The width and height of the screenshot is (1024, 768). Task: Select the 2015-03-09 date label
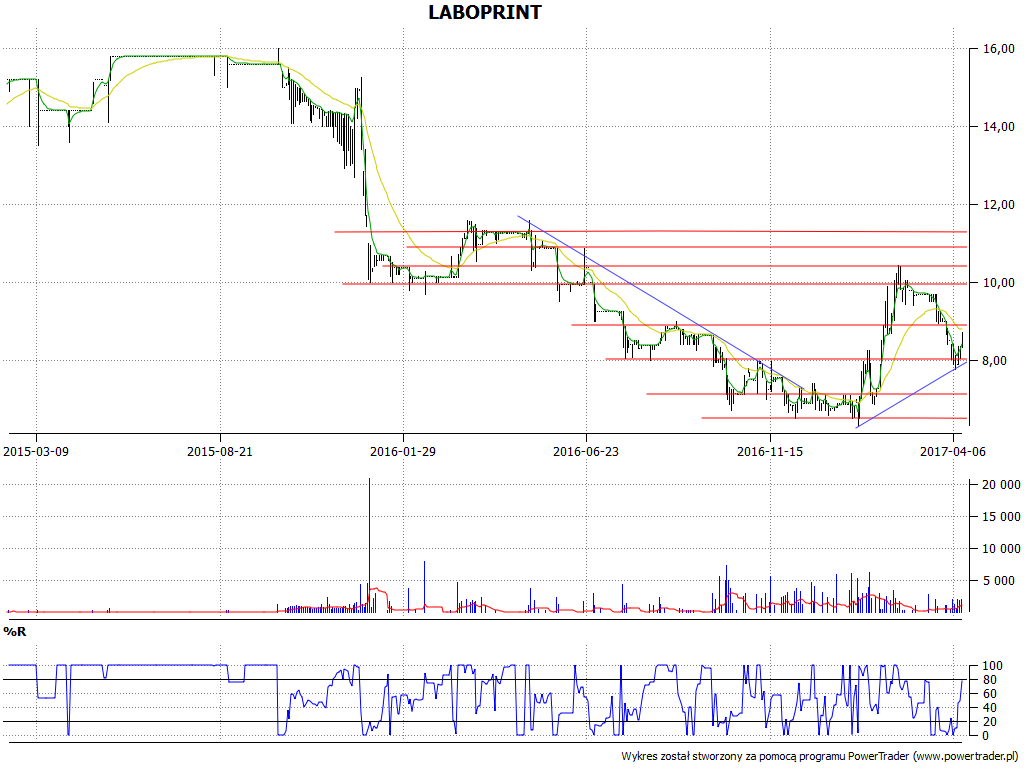tap(37, 451)
